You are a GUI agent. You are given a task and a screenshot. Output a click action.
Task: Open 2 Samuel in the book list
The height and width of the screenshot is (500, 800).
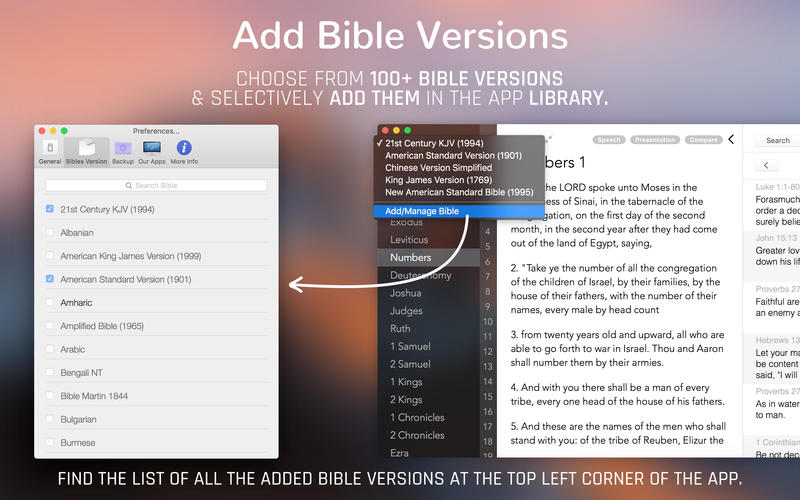click(429, 365)
